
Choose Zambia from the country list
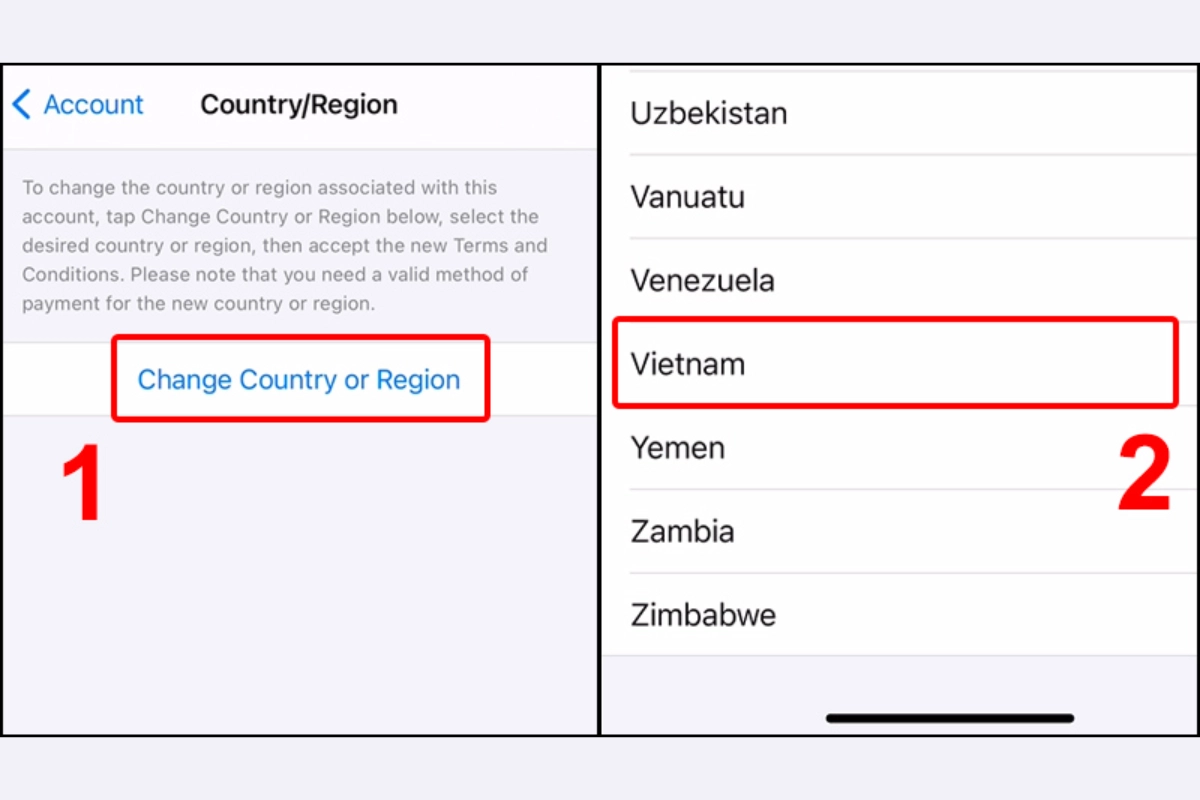click(682, 531)
